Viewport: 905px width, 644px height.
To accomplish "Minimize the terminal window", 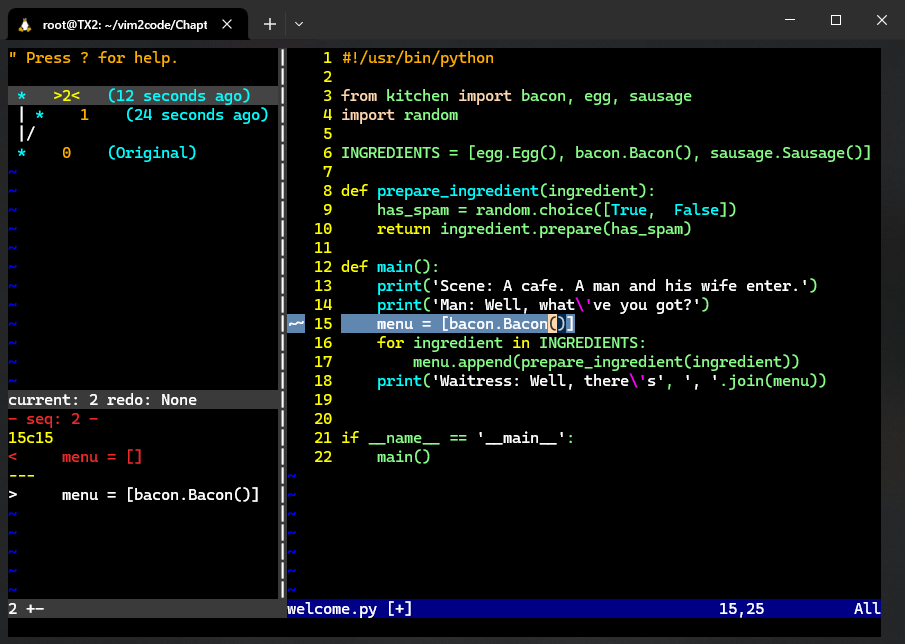I will [x=790, y=20].
